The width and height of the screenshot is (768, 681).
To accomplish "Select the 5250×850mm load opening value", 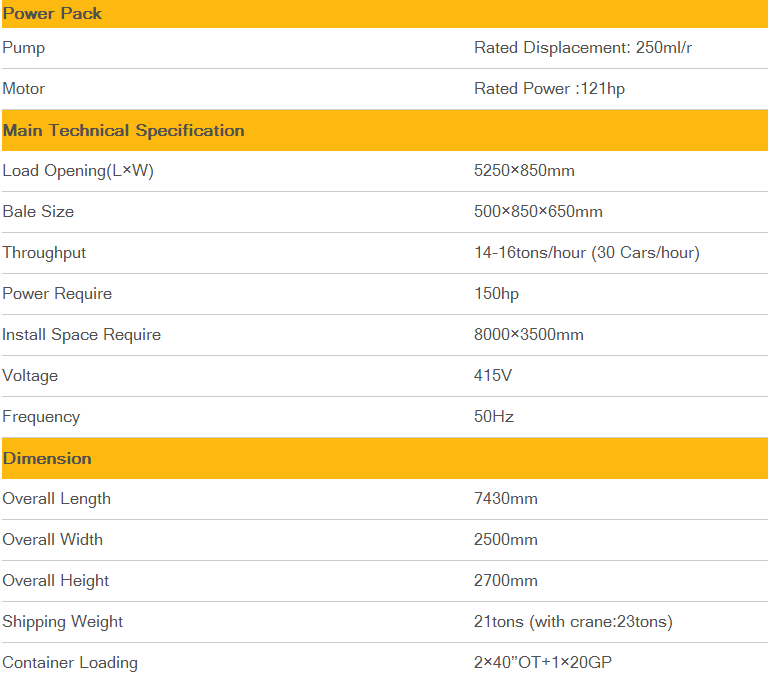I will pyautogui.click(x=524, y=171).
